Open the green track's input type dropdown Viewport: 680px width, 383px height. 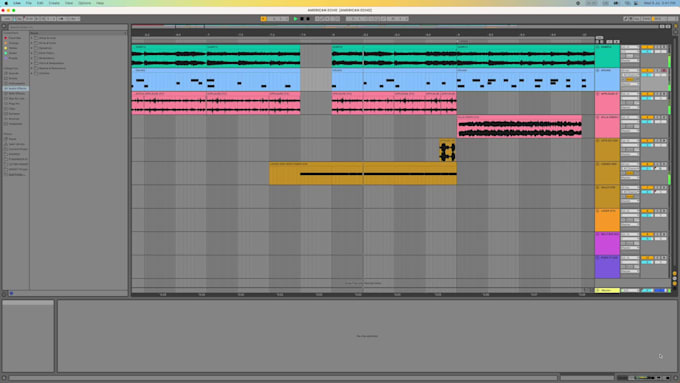[x=630, y=47]
